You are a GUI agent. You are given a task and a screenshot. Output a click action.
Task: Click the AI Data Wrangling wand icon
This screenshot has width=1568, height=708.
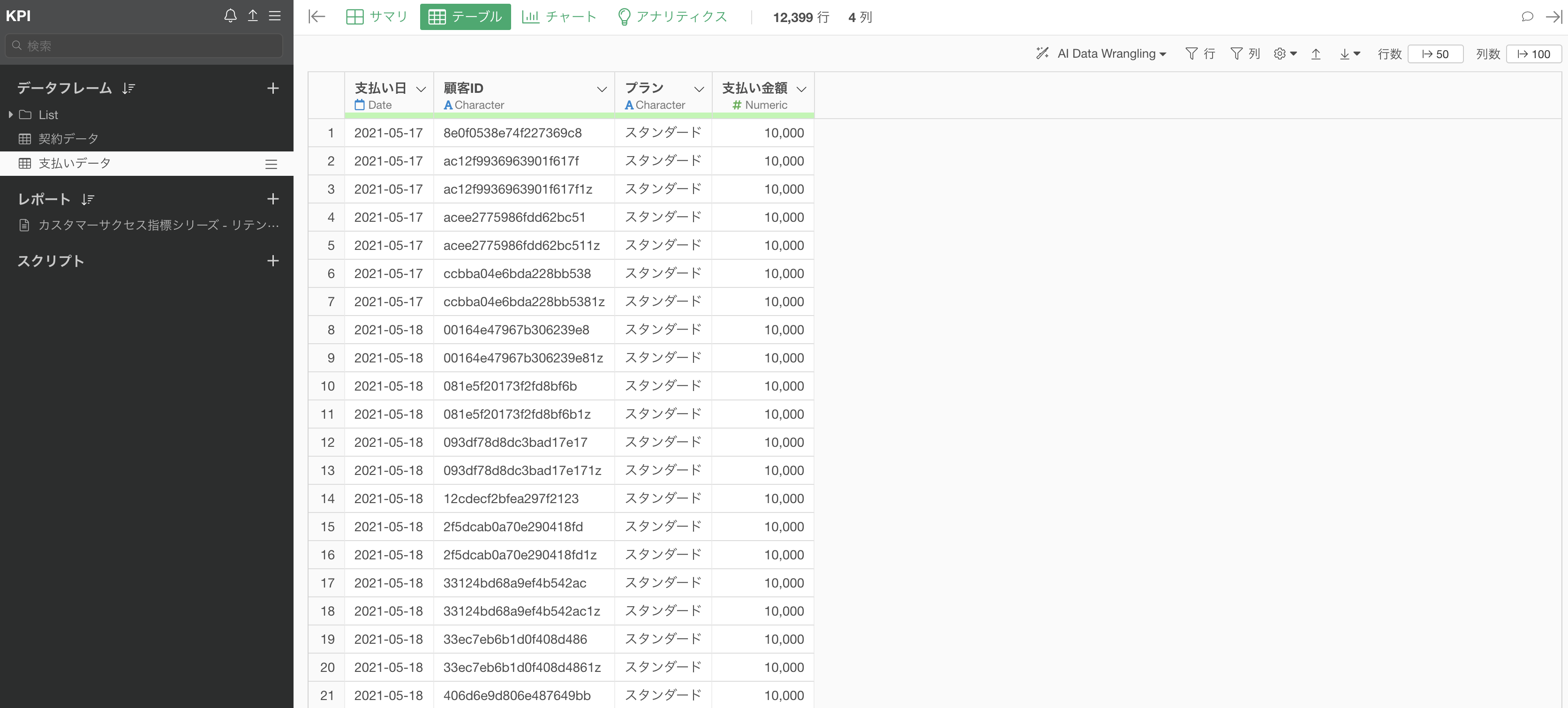[x=1043, y=53]
